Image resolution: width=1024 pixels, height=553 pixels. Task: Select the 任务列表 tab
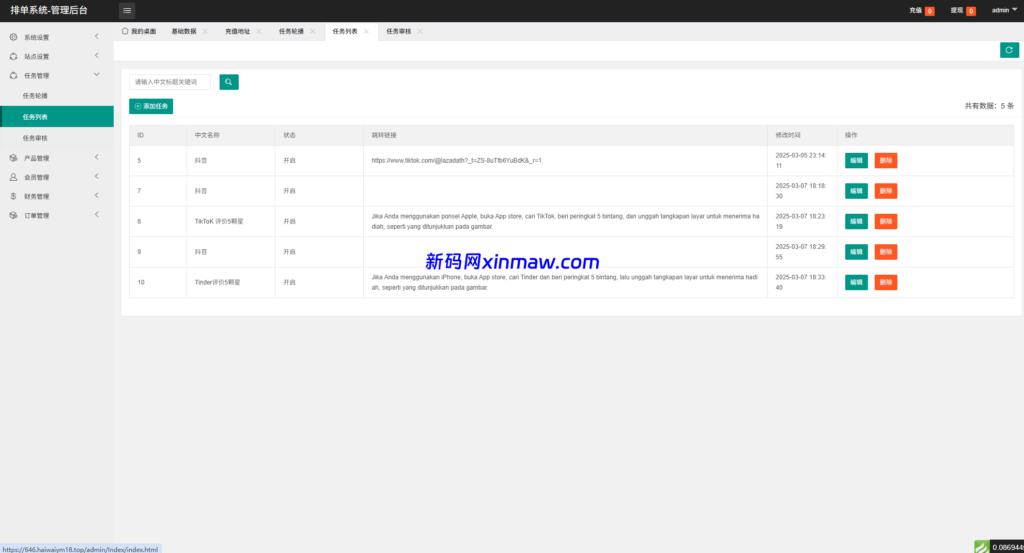(344, 31)
